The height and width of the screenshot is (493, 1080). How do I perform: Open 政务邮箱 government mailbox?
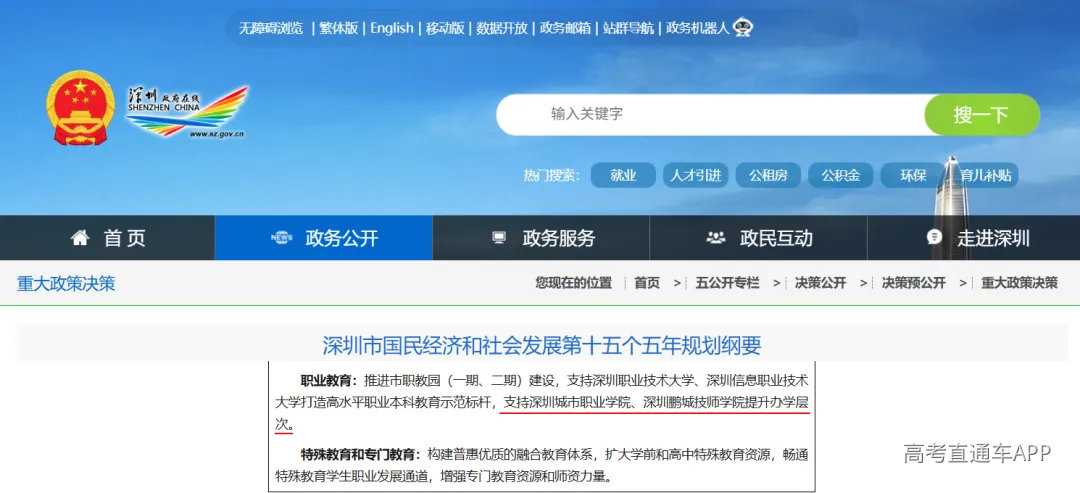(x=565, y=28)
